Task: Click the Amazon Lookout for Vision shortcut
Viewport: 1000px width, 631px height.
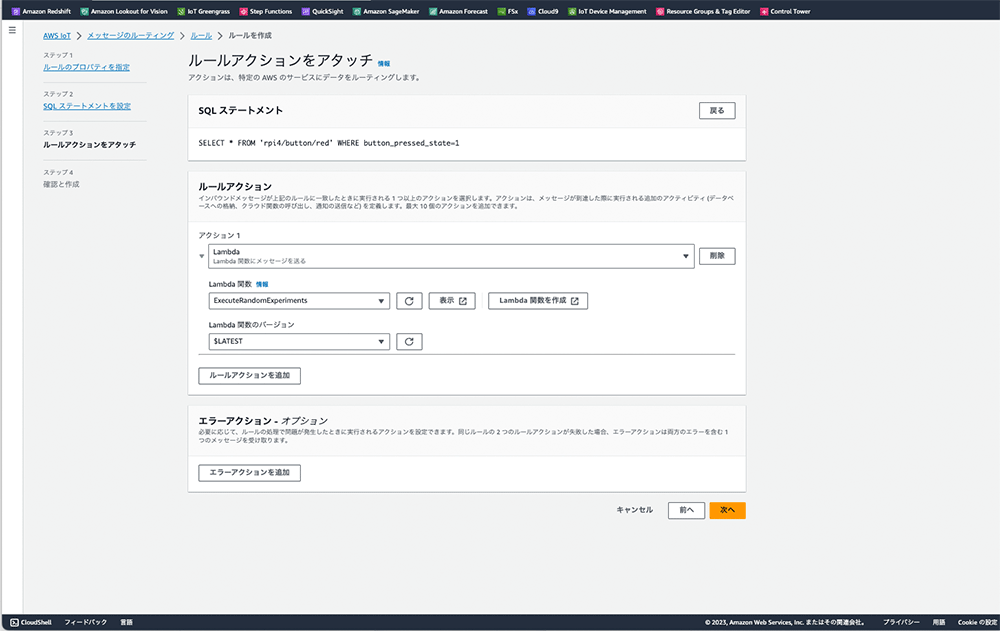Action: coord(124,11)
